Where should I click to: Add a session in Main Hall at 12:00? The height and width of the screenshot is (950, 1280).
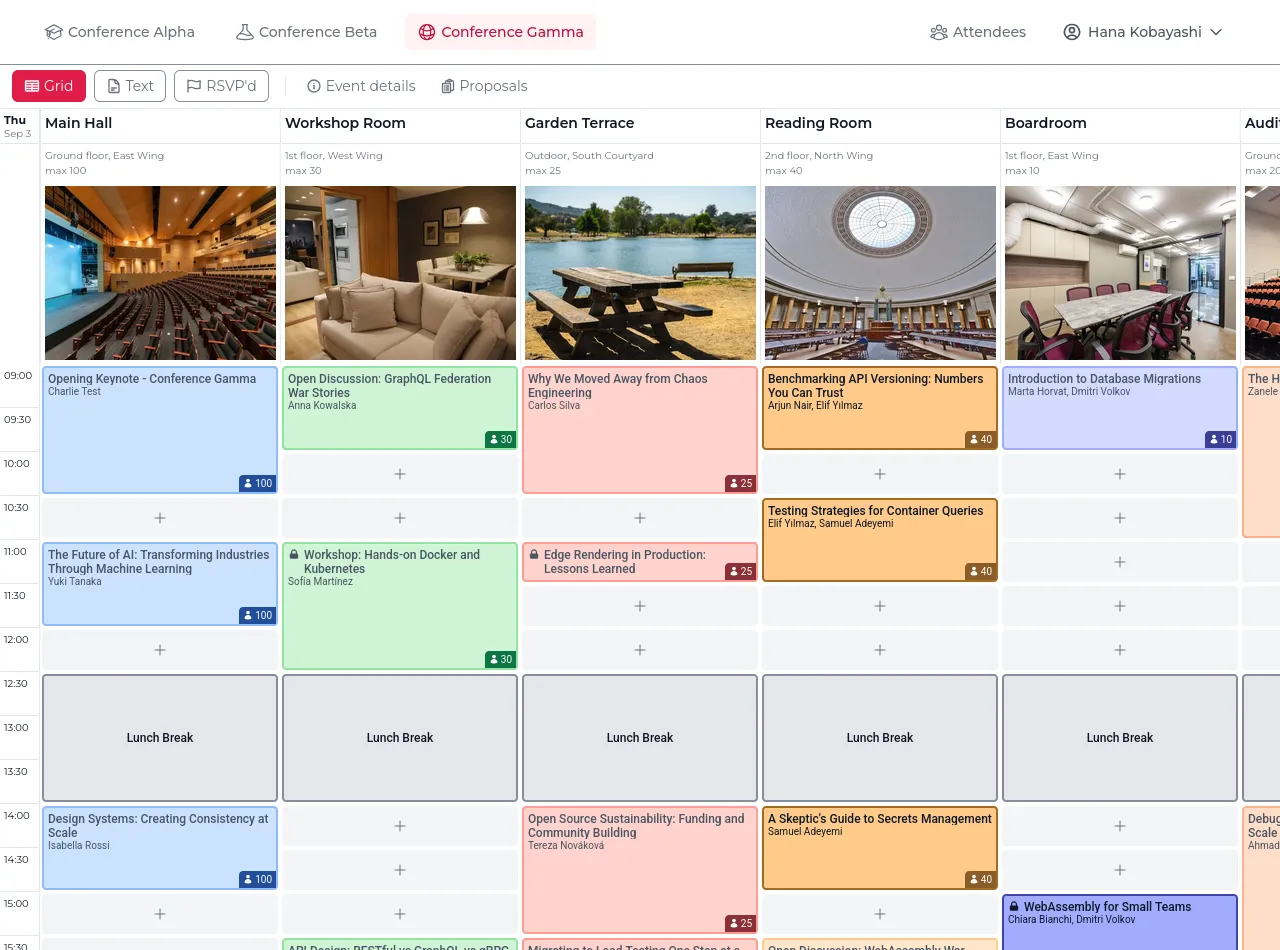point(160,650)
